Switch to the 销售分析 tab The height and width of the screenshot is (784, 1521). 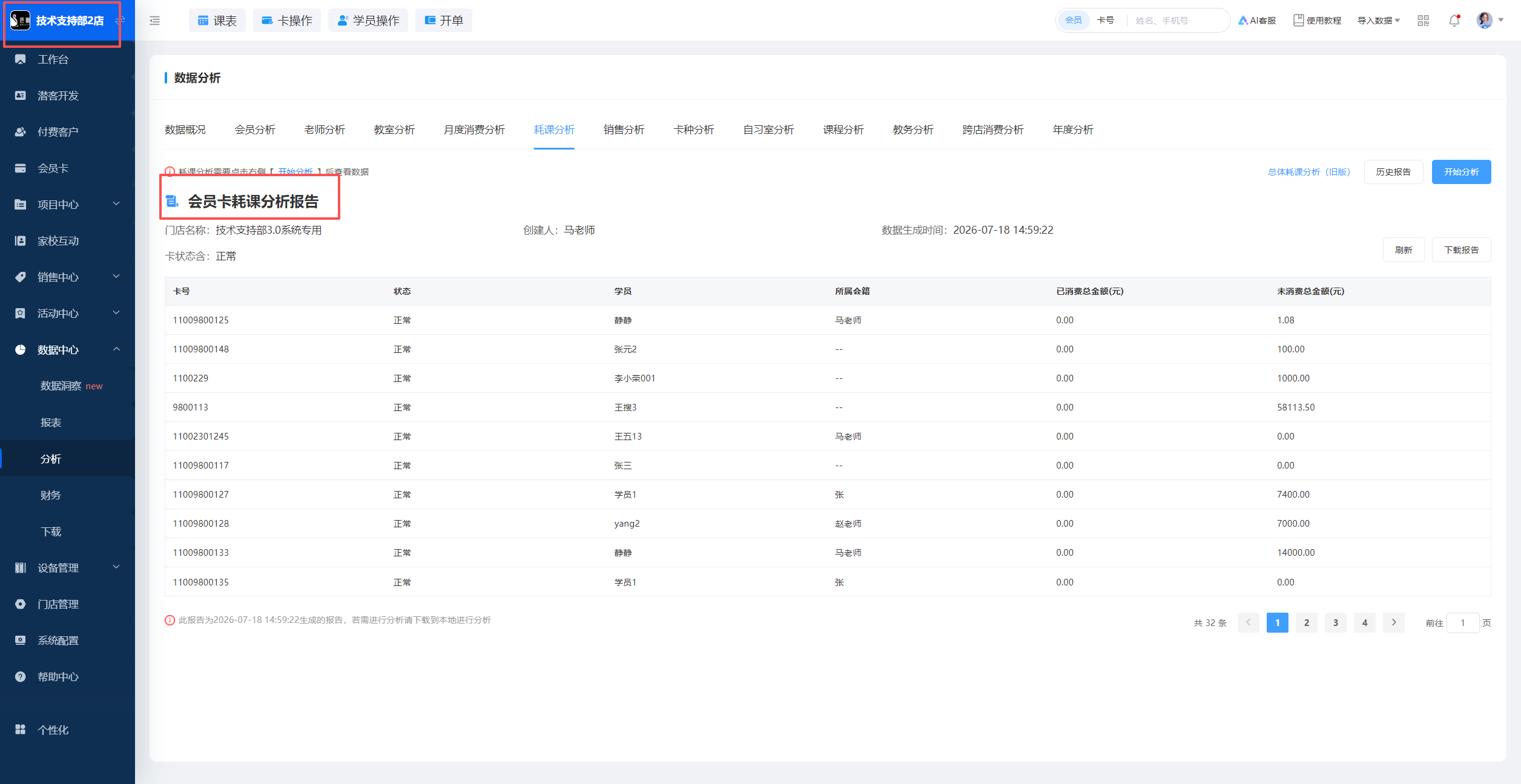624,130
